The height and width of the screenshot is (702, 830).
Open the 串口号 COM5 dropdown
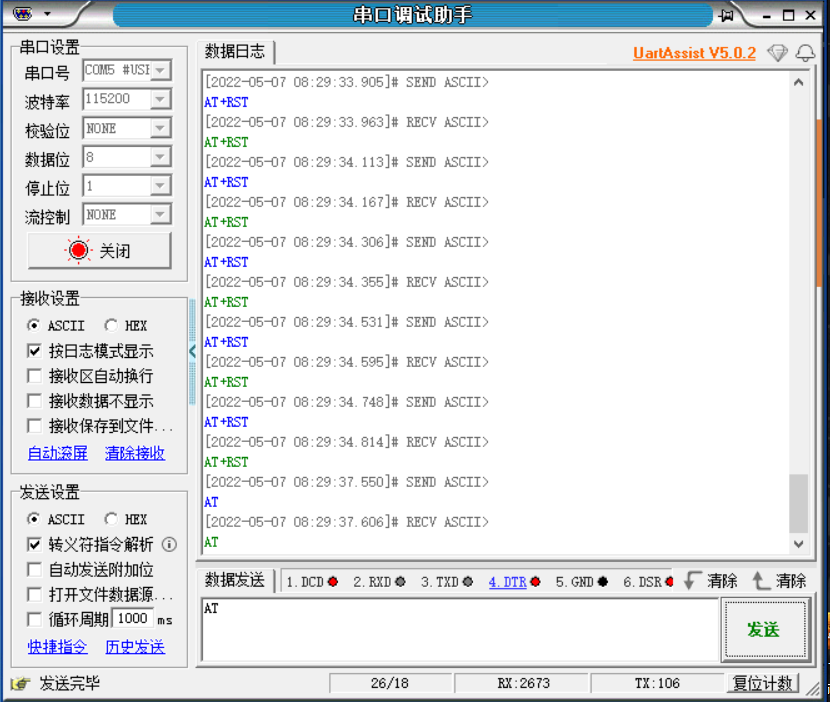pyautogui.click(x=161, y=70)
